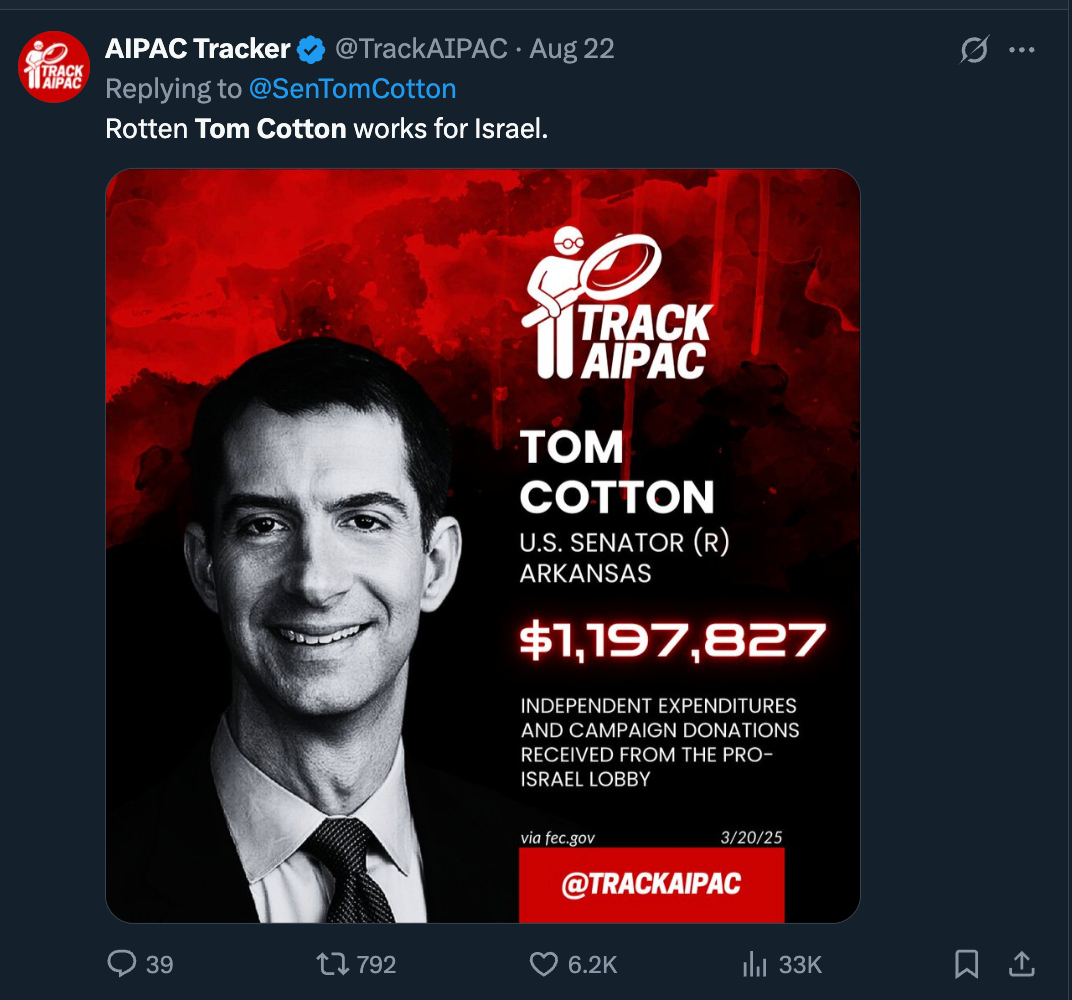Click the AIPAC Tracker display name
The image size is (1072, 1000).
198,48
